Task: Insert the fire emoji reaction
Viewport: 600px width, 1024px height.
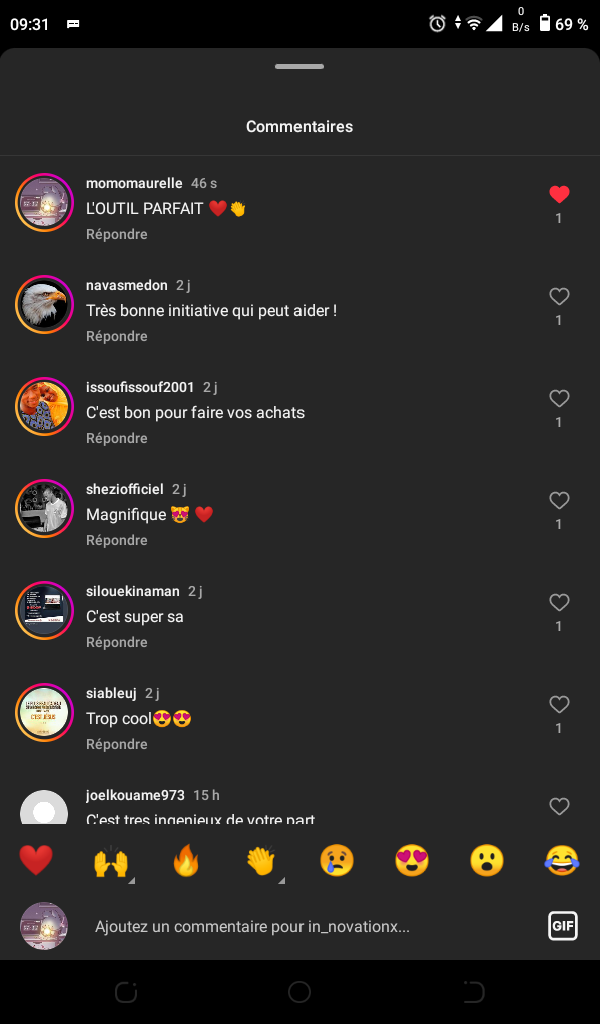Action: point(186,860)
